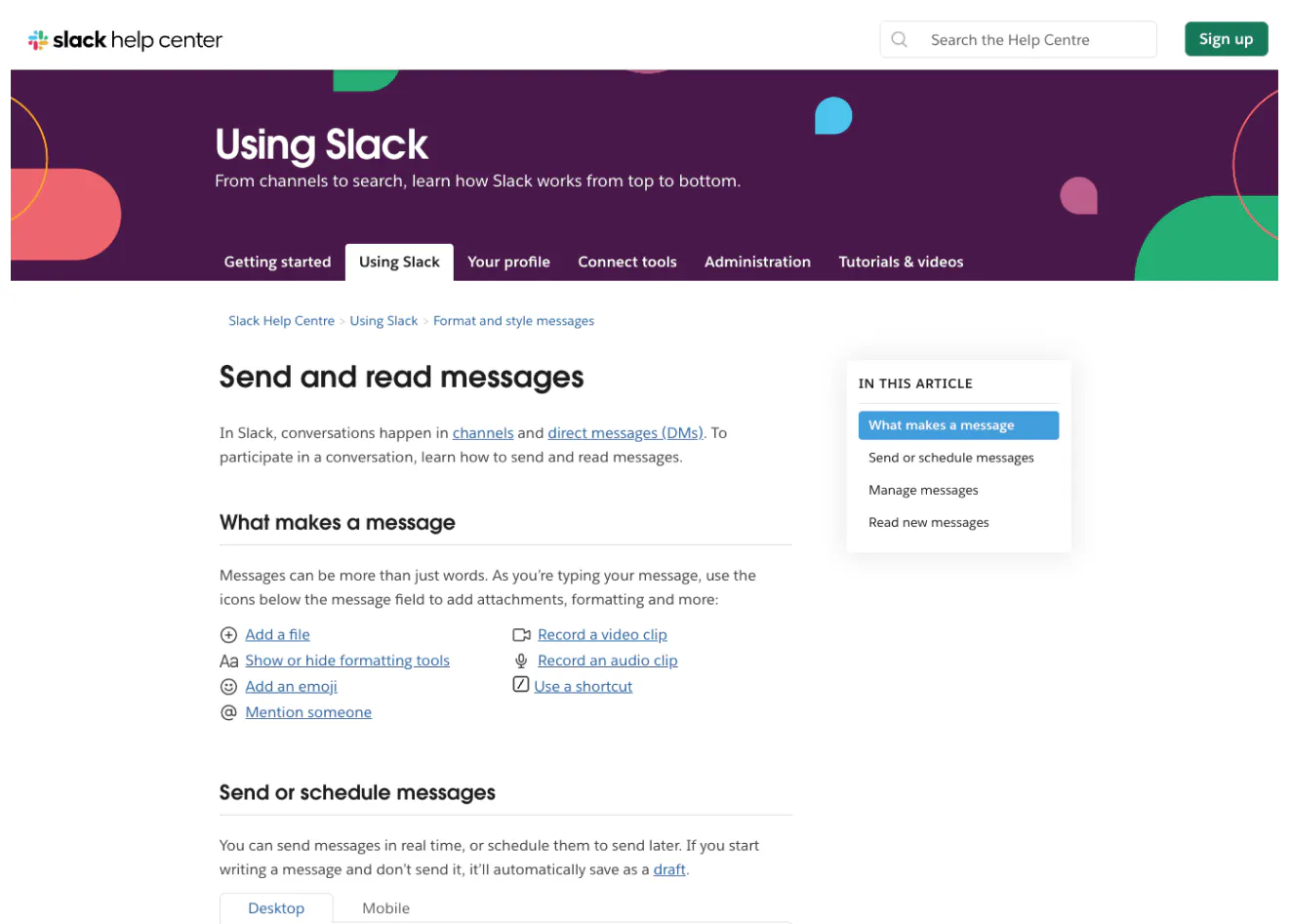Click the microphone audio clip icon
The width and height of the screenshot is (1290, 924).
[x=521, y=662]
